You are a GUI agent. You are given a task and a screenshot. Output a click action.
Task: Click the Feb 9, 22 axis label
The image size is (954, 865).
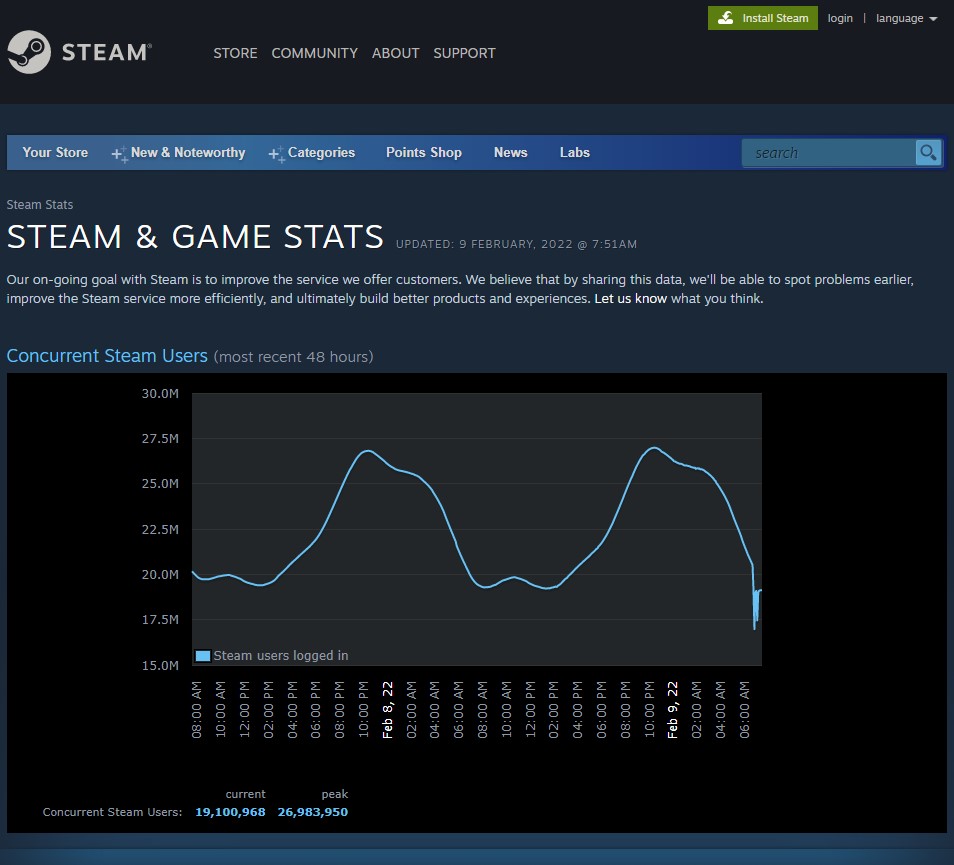(672, 710)
